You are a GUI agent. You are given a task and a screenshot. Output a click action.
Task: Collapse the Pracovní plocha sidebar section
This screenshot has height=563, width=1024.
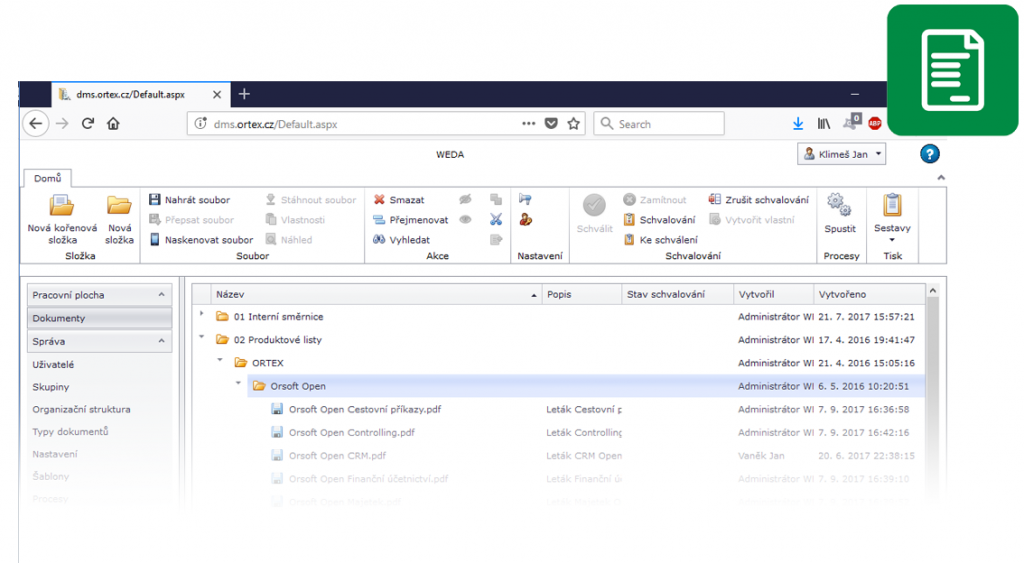pos(162,295)
